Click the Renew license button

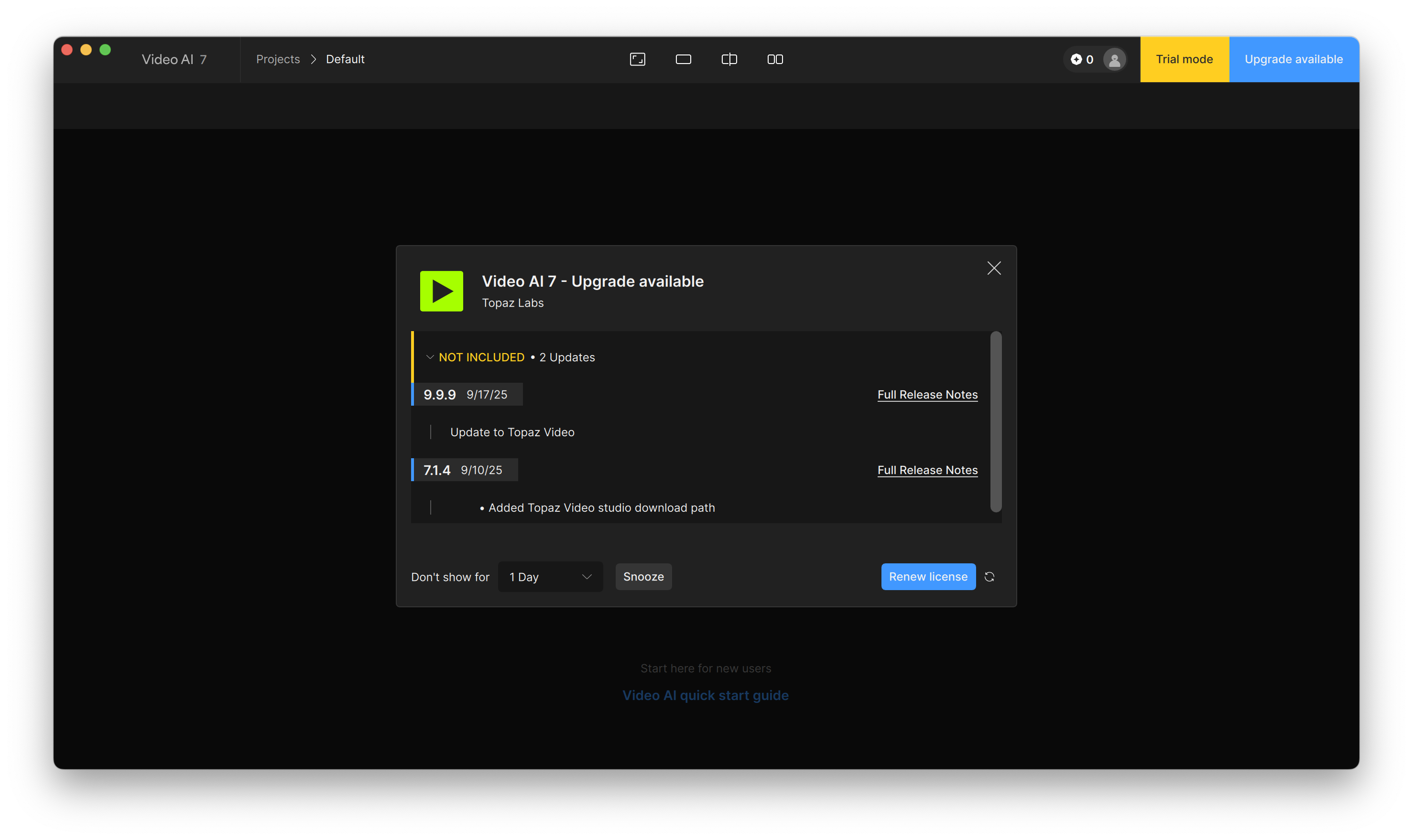coord(928,577)
